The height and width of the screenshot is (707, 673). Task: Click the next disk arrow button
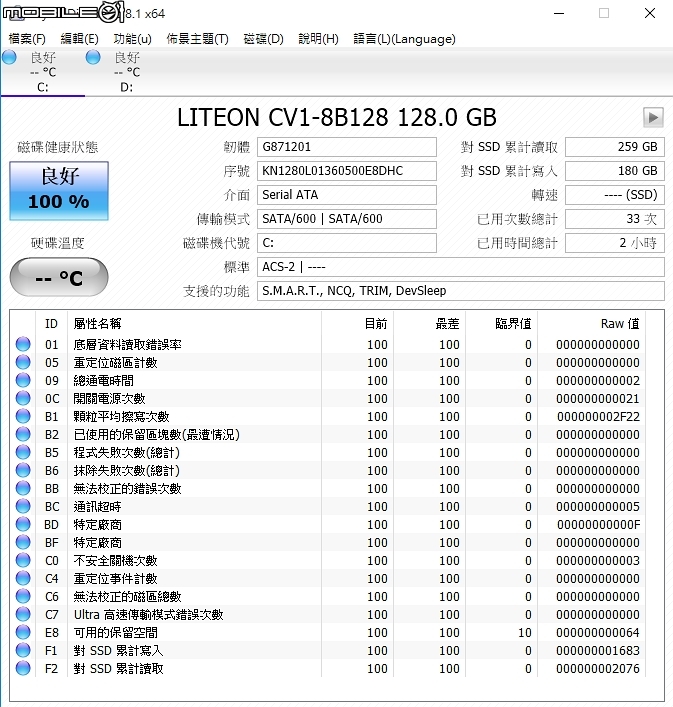(x=653, y=118)
